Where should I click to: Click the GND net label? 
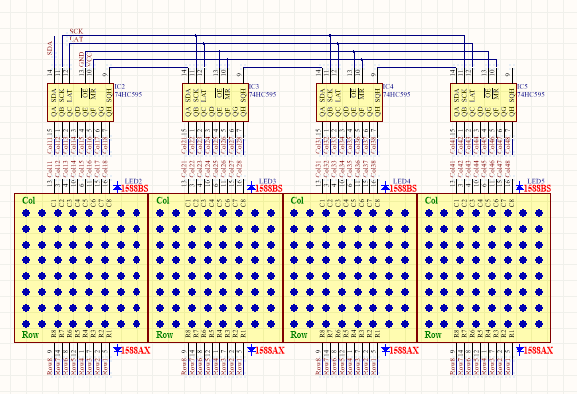pos(81,59)
